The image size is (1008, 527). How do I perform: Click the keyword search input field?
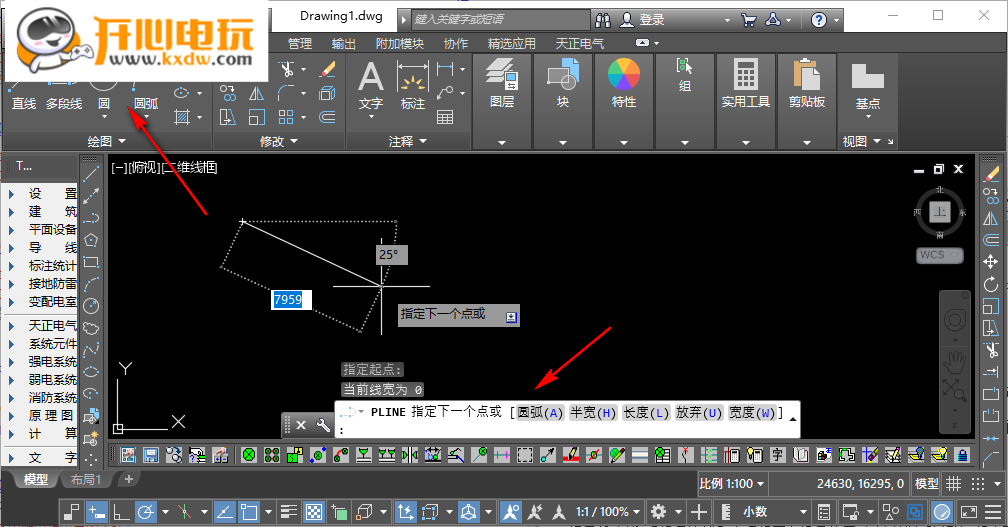tap(500, 19)
